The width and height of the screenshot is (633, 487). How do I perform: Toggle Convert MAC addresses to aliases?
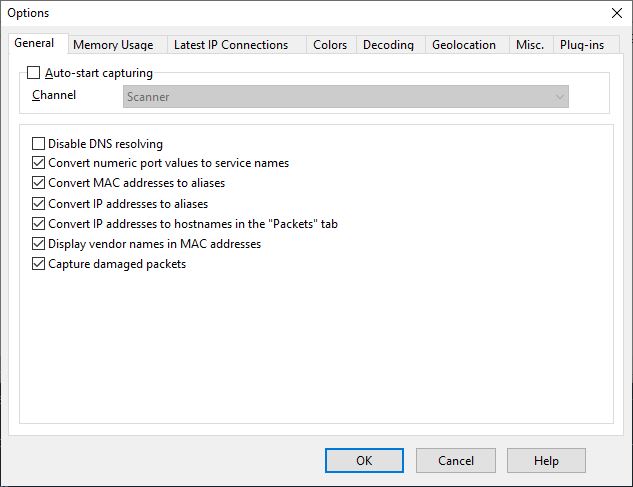click(39, 183)
